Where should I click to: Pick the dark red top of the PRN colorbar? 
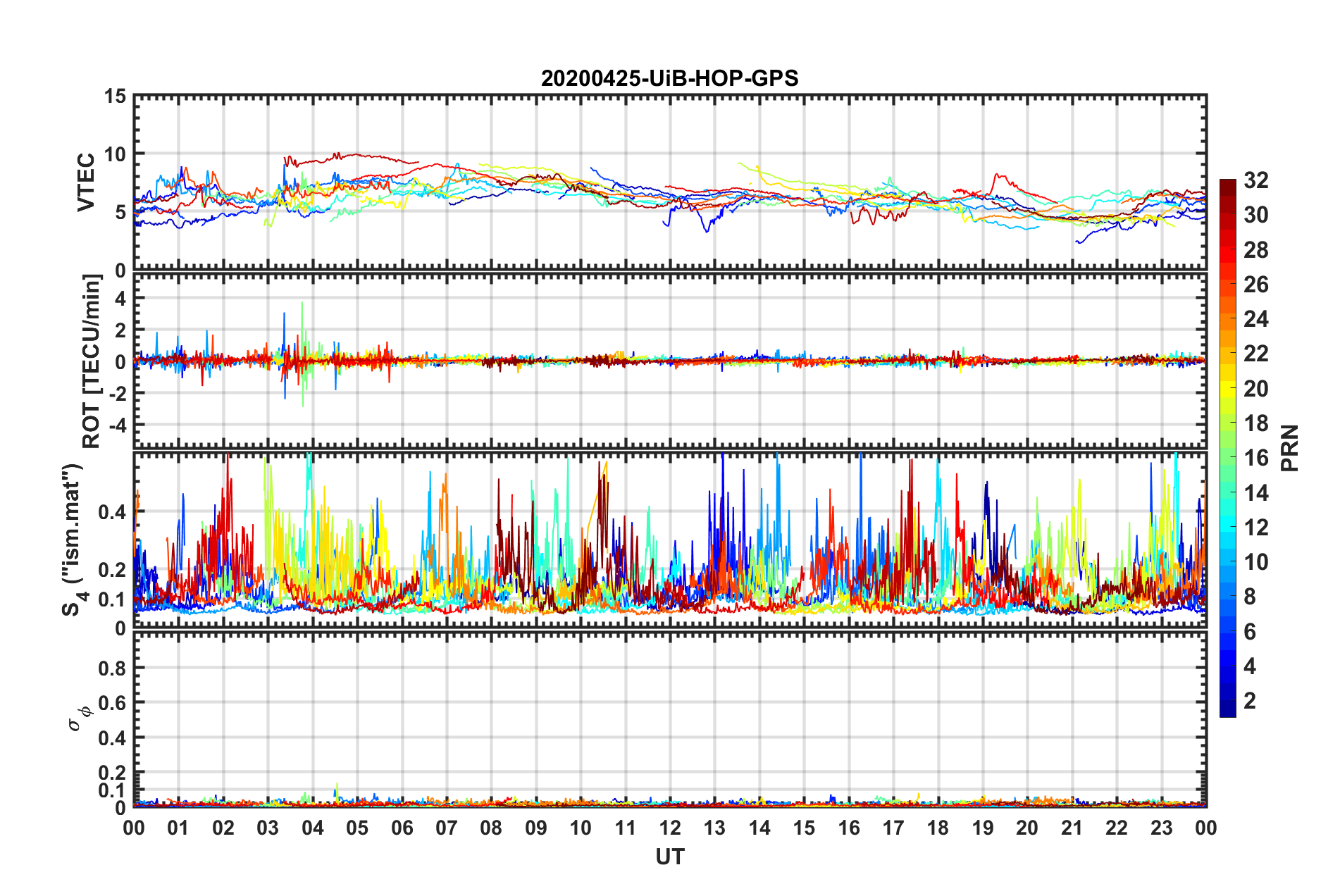tap(1227, 185)
